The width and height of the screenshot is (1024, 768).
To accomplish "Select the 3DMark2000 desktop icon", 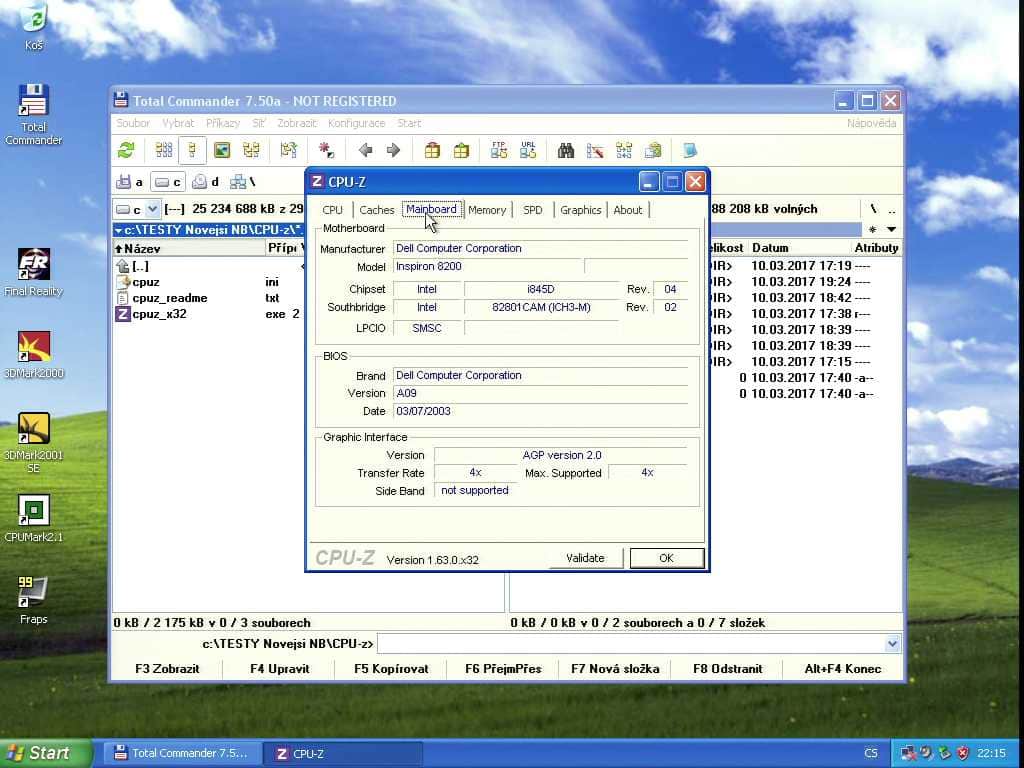I will pos(34,355).
